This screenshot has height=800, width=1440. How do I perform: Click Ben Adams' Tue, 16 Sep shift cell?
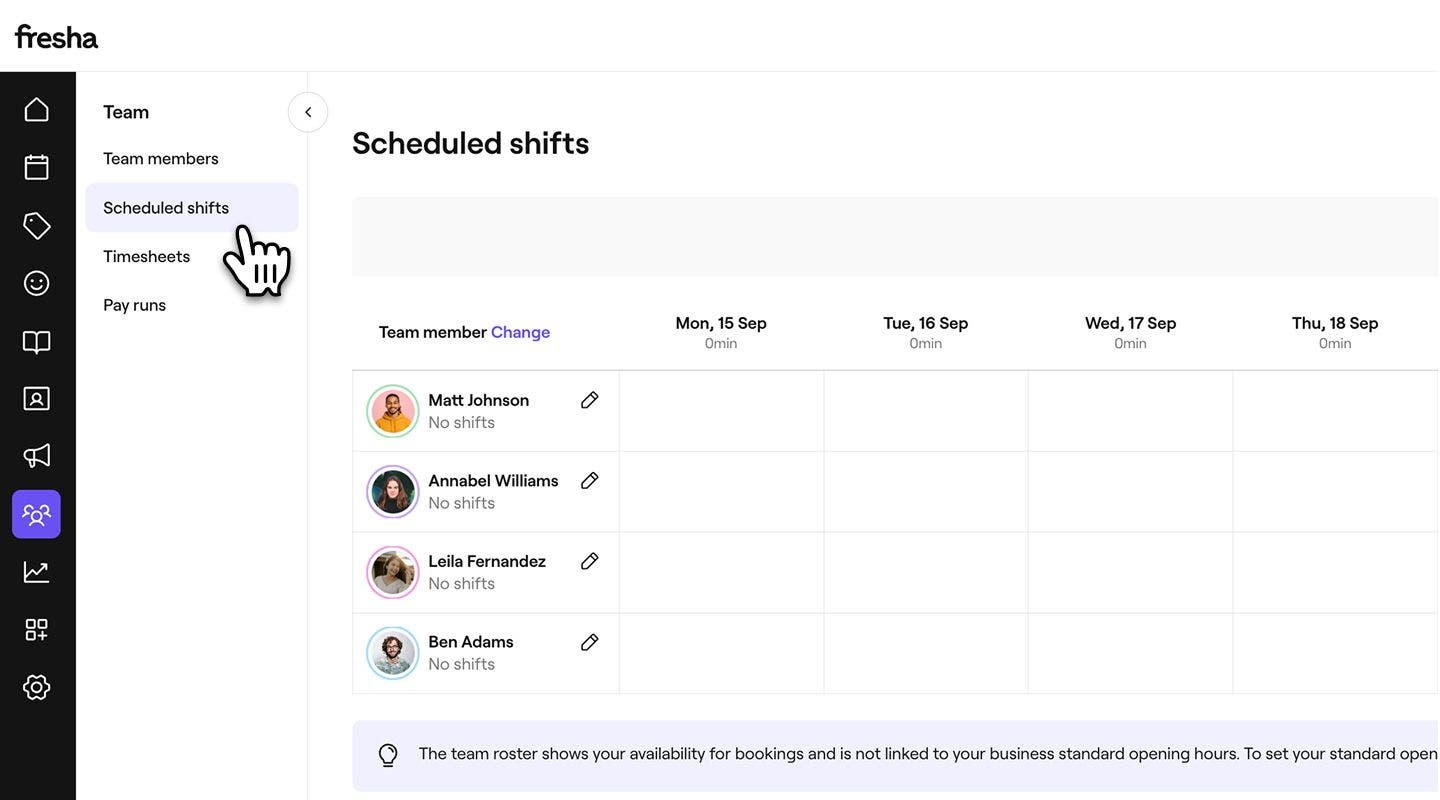tap(926, 653)
